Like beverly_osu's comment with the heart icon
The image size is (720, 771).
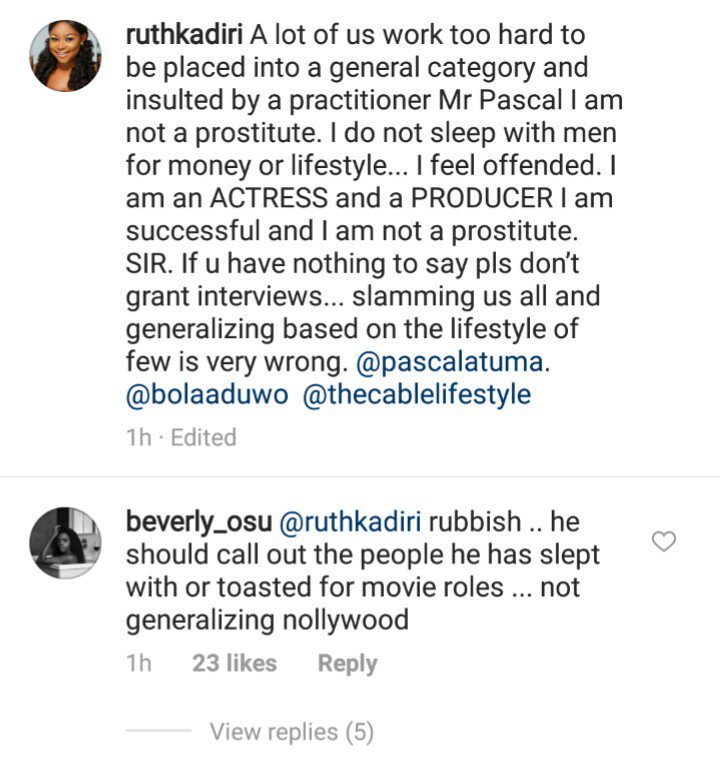(664, 542)
